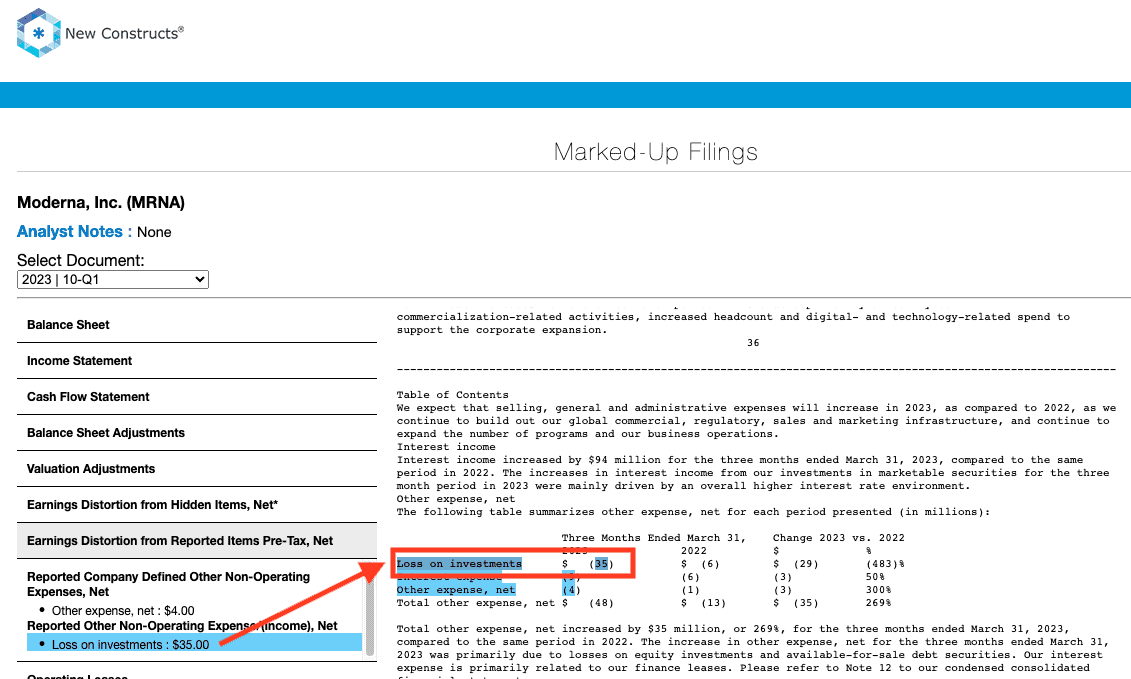The image size is (1131, 679).
Task: Open the Valuation Adjustments section
Action: (x=196, y=469)
